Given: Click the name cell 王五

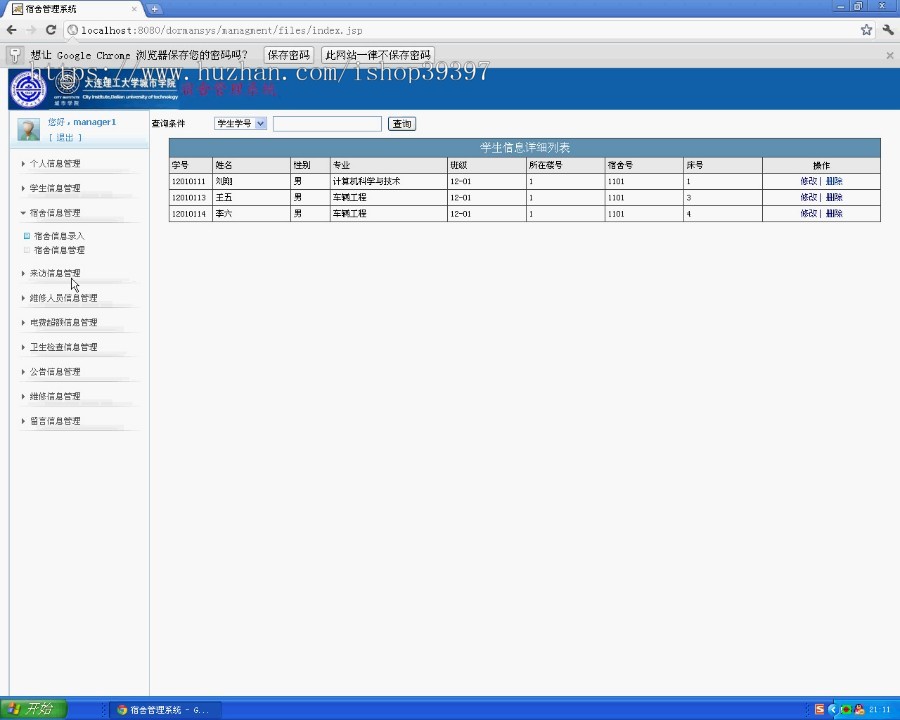Looking at the screenshot, I should (x=251, y=198).
